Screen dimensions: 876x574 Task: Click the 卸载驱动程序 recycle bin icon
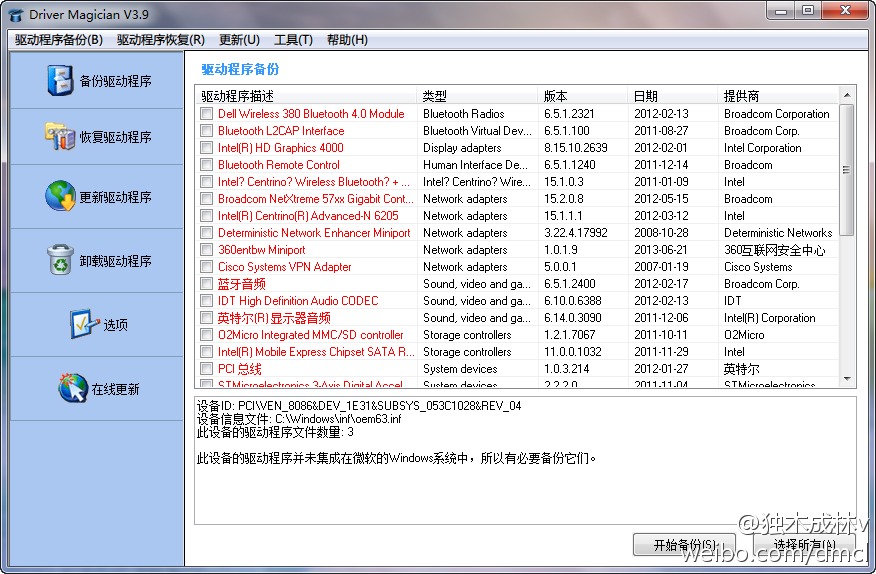click(60, 260)
